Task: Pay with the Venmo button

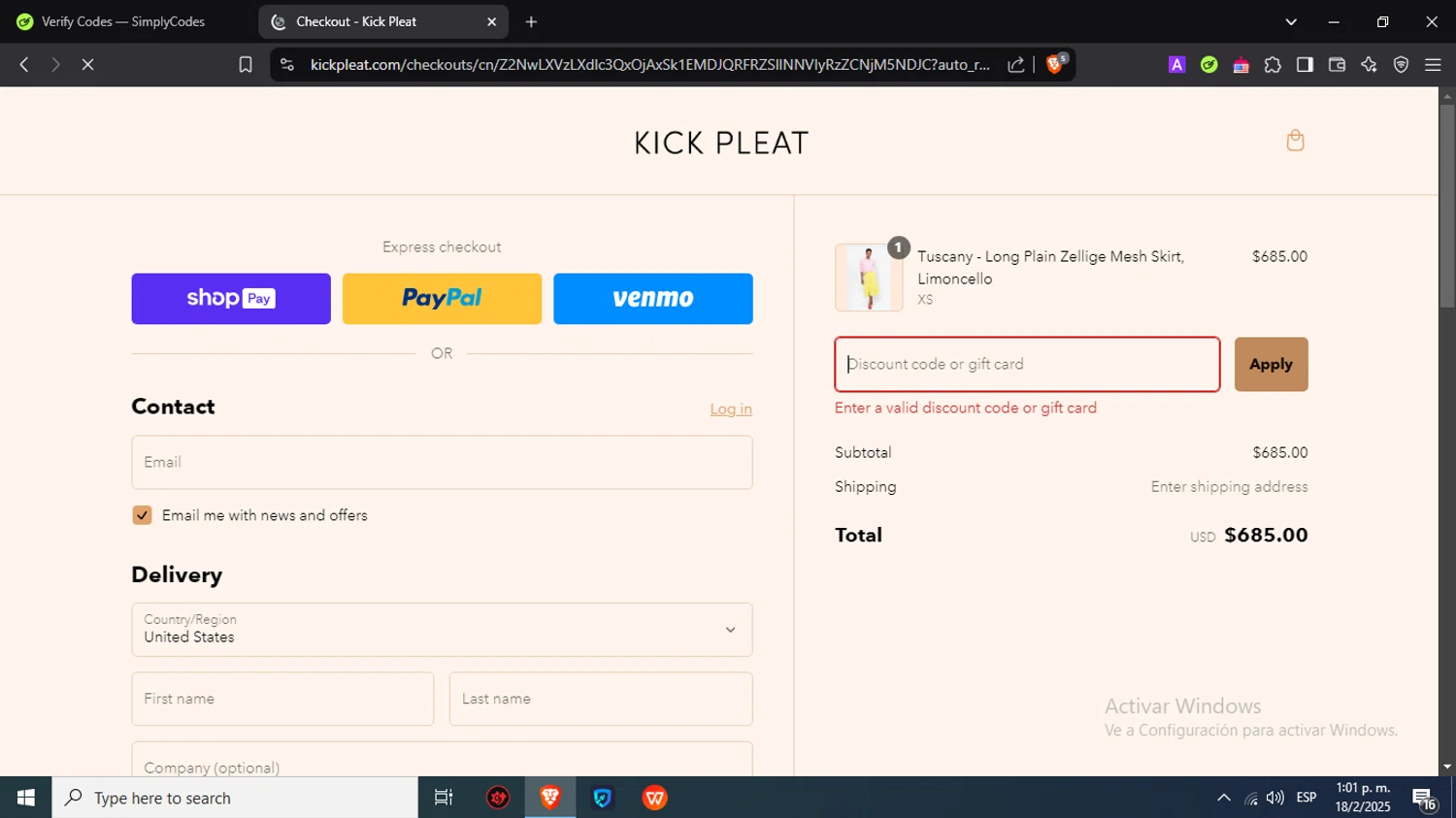Action: (x=653, y=298)
